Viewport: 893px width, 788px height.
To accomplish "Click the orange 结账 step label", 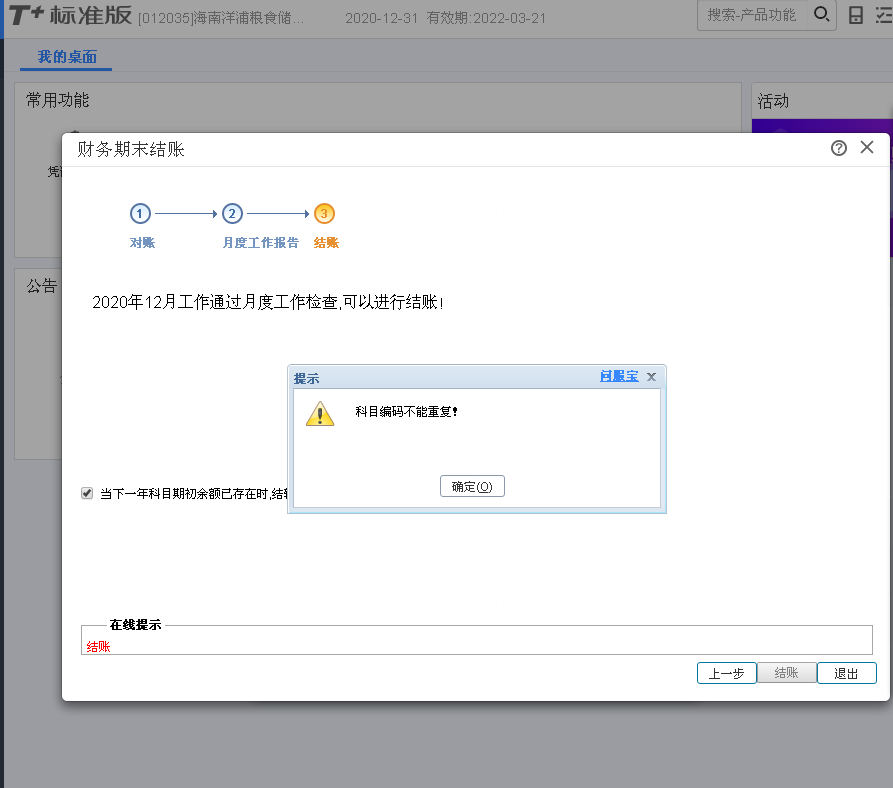I will click(x=326, y=243).
